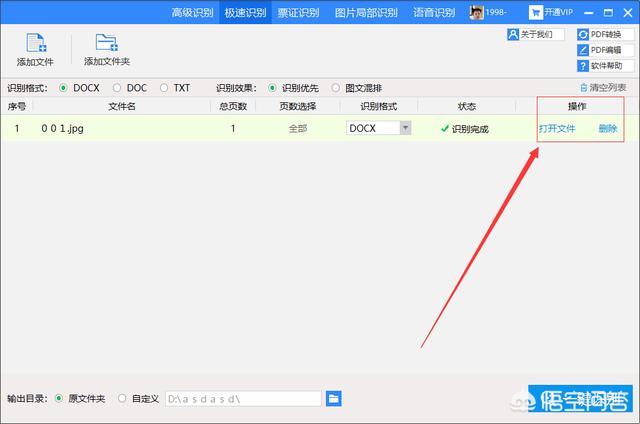The width and height of the screenshot is (640, 424).
Task: Expand DOCX format dropdown in file row
Action: pos(405,128)
